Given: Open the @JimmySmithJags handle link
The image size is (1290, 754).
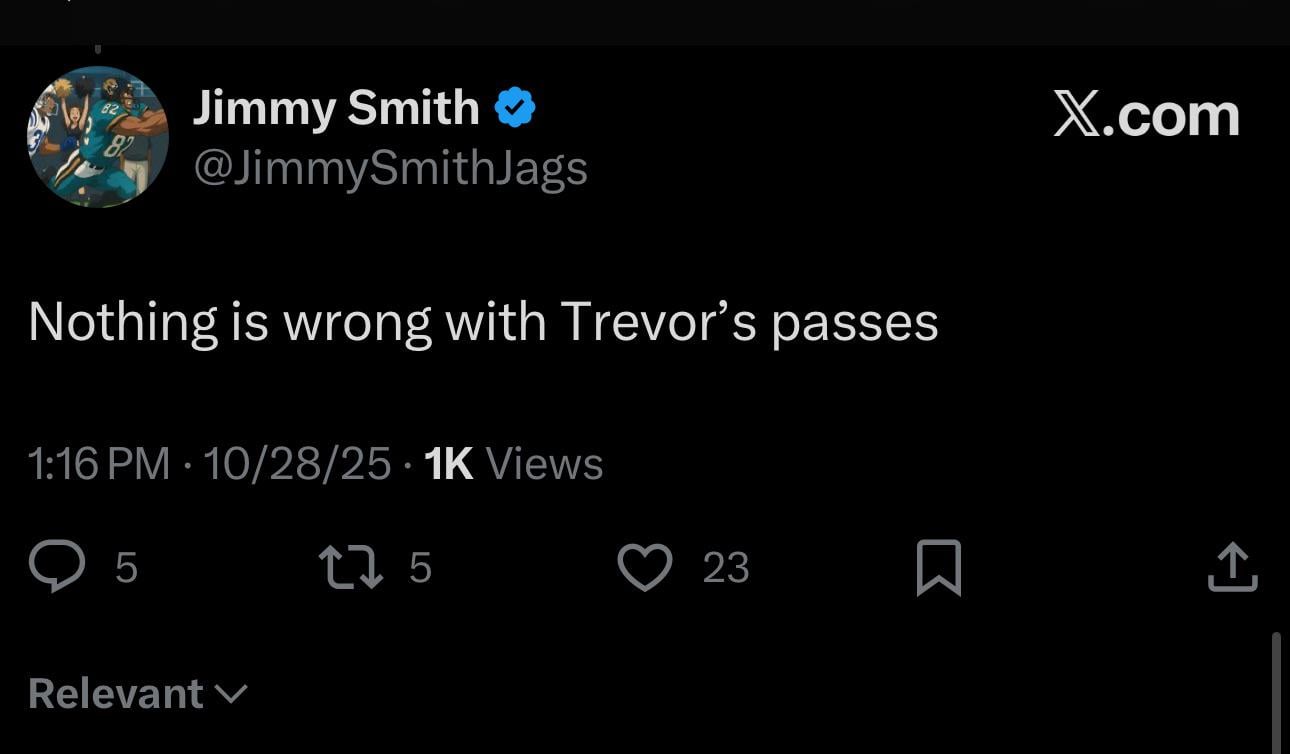Looking at the screenshot, I should (390, 168).
